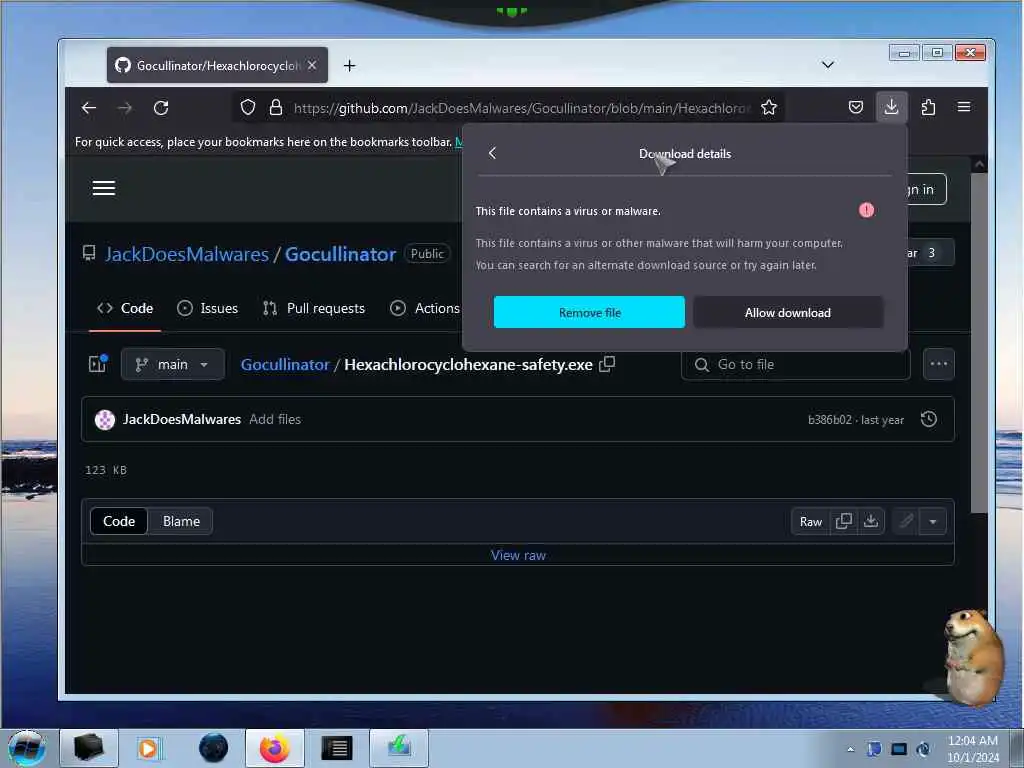1024x768 pixels.
Task: Select the Code view toggle
Action: point(119,521)
